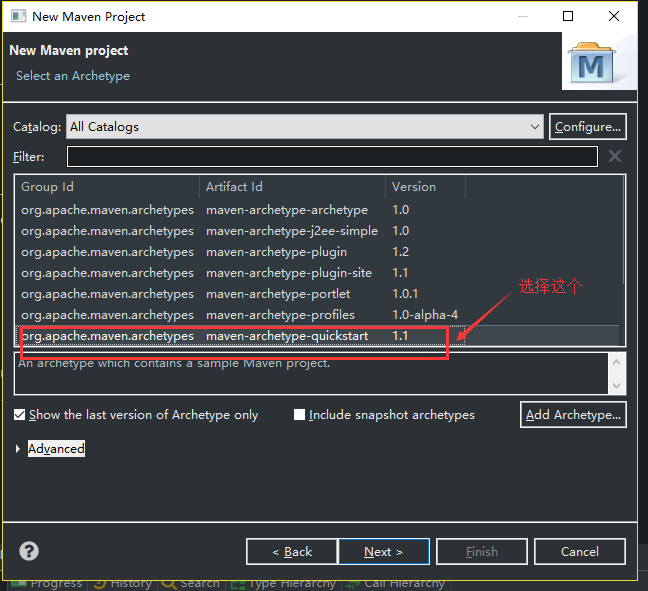Switch to the Progress tab behind dialog
The height and width of the screenshot is (591, 648).
[x=47, y=584]
